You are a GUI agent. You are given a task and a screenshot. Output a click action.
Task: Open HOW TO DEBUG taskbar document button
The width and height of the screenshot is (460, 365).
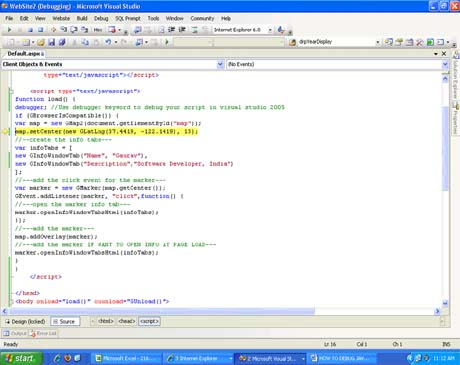[341, 358]
